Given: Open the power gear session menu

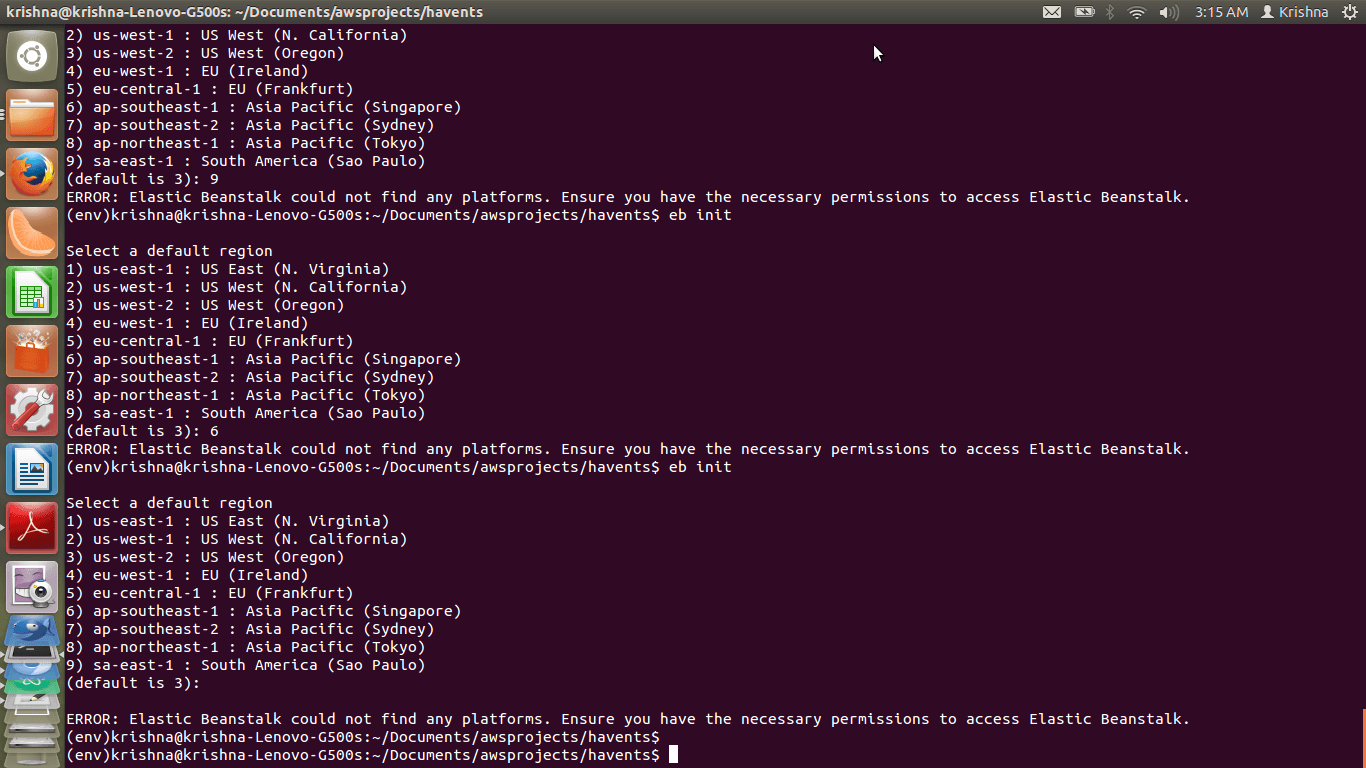Looking at the screenshot, I should tap(1349, 12).
